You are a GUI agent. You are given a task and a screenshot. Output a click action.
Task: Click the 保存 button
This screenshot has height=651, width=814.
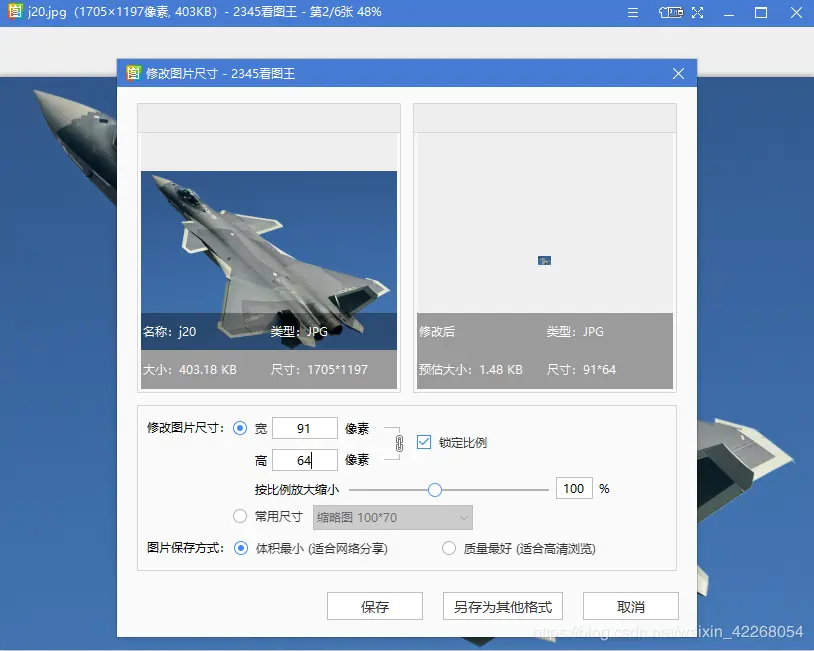click(375, 606)
